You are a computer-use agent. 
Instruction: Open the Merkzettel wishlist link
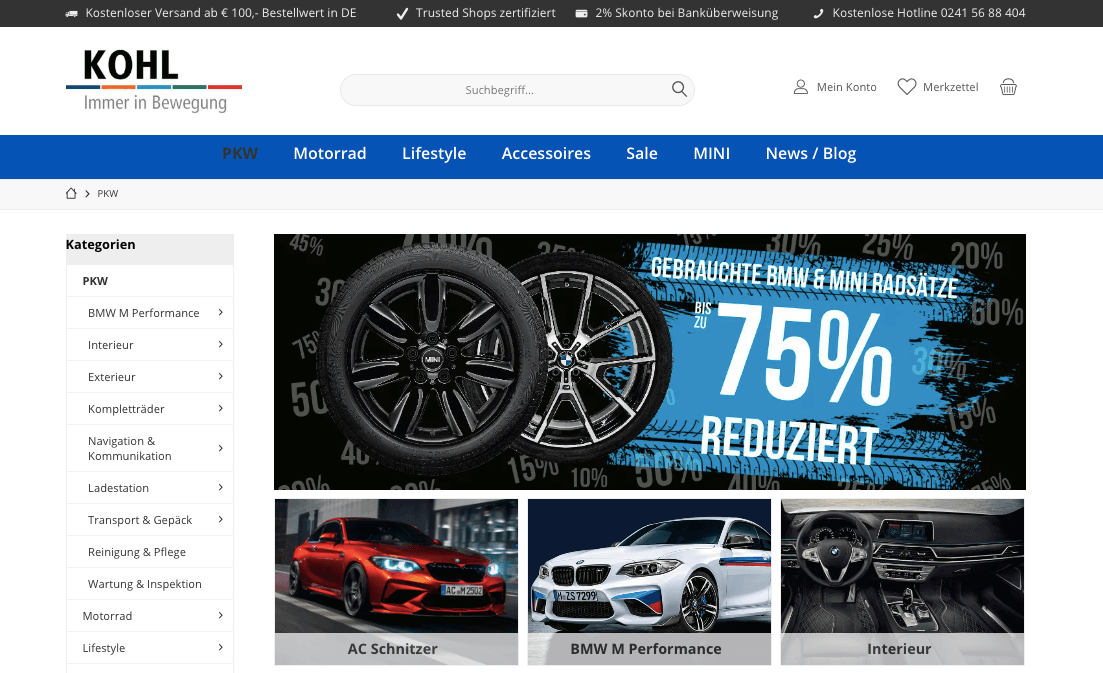pyautogui.click(x=950, y=87)
